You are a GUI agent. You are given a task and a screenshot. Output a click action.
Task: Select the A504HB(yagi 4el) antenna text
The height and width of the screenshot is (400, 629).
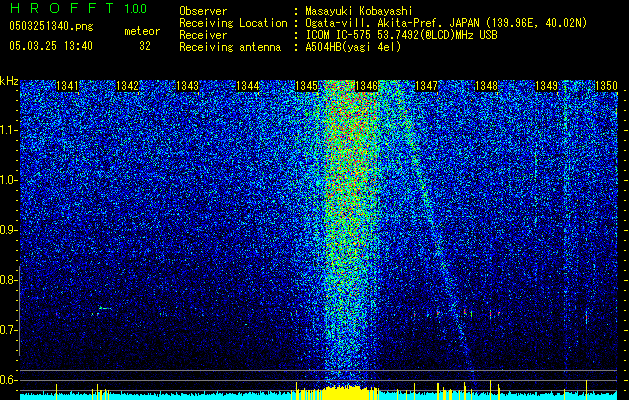[353, 47]
